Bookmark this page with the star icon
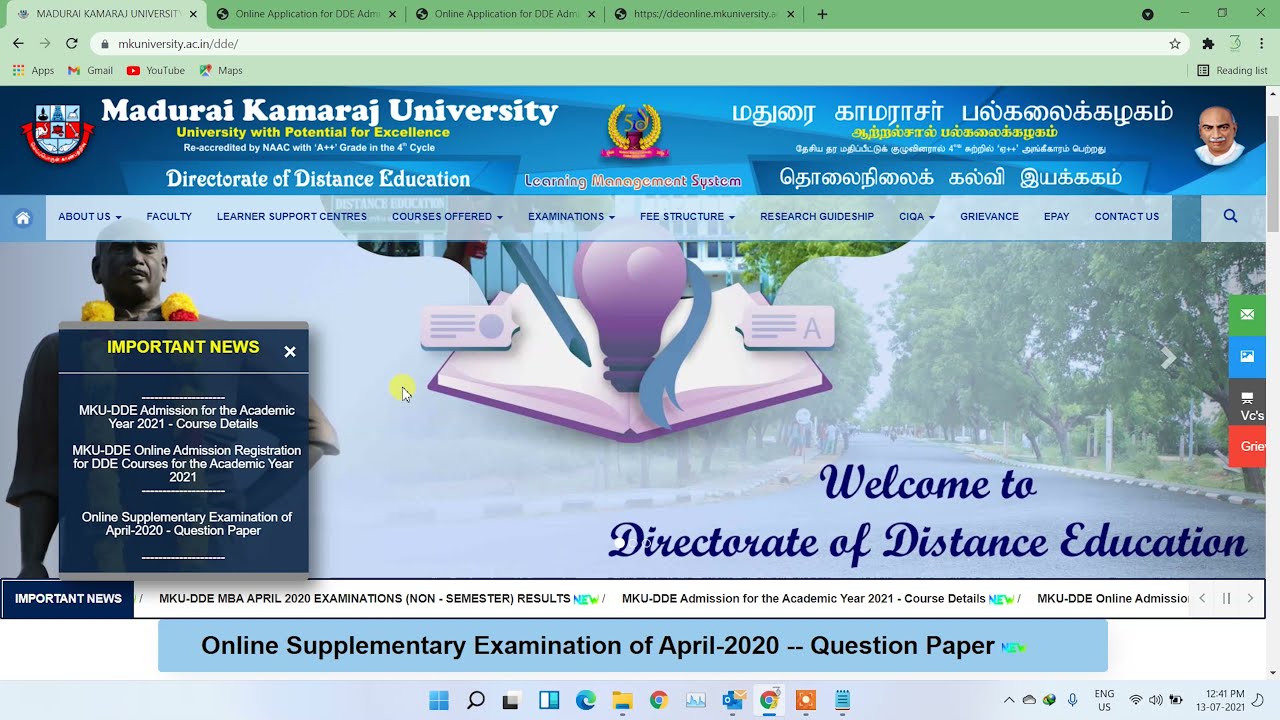The width and height of the screenshot is (1280, 720). tap(1175, 44)
